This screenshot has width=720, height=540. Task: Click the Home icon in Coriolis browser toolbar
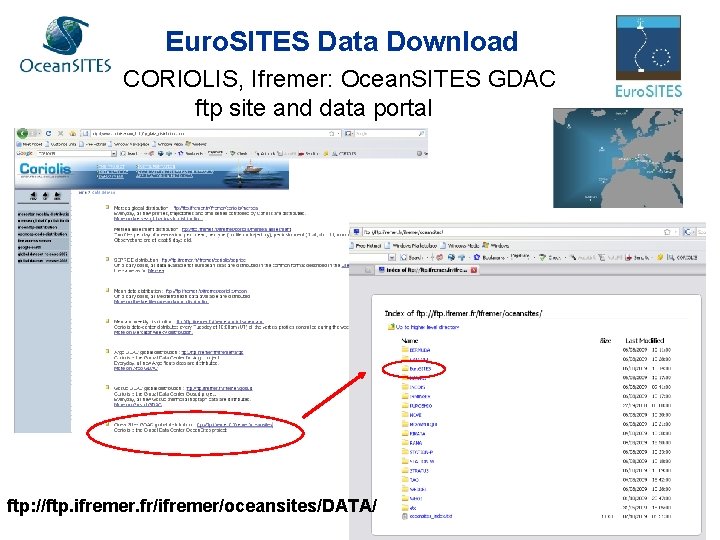pyautogui.click(x=73, y=133)
